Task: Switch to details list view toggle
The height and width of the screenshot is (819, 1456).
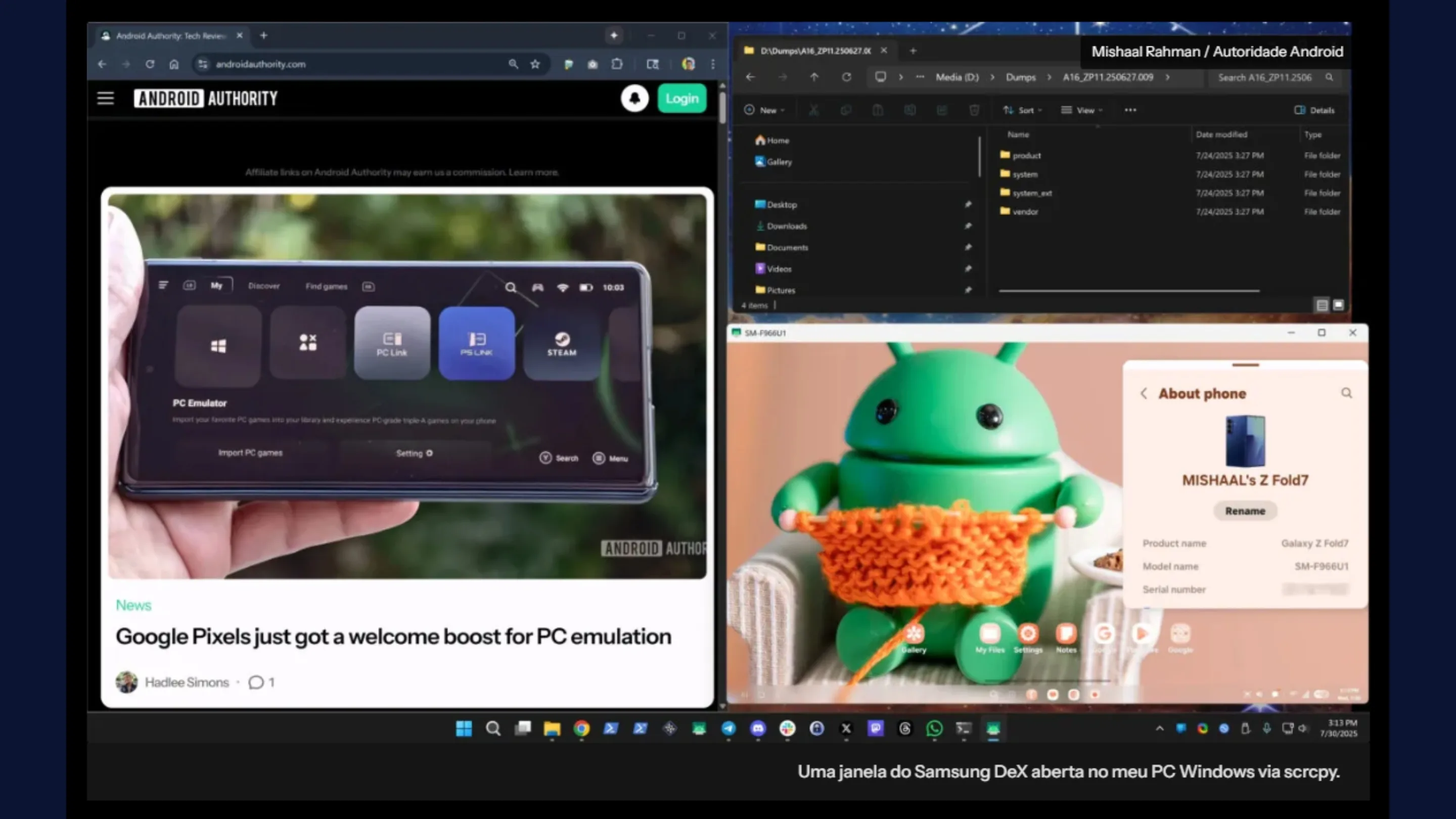Action: click(x=1322, y=305)
